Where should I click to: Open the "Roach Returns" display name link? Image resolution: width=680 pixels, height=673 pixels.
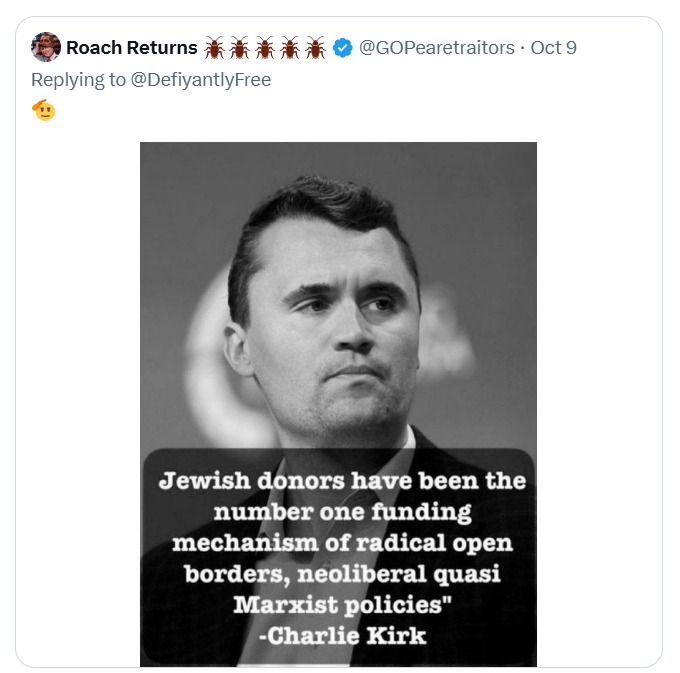click(131, 47)
